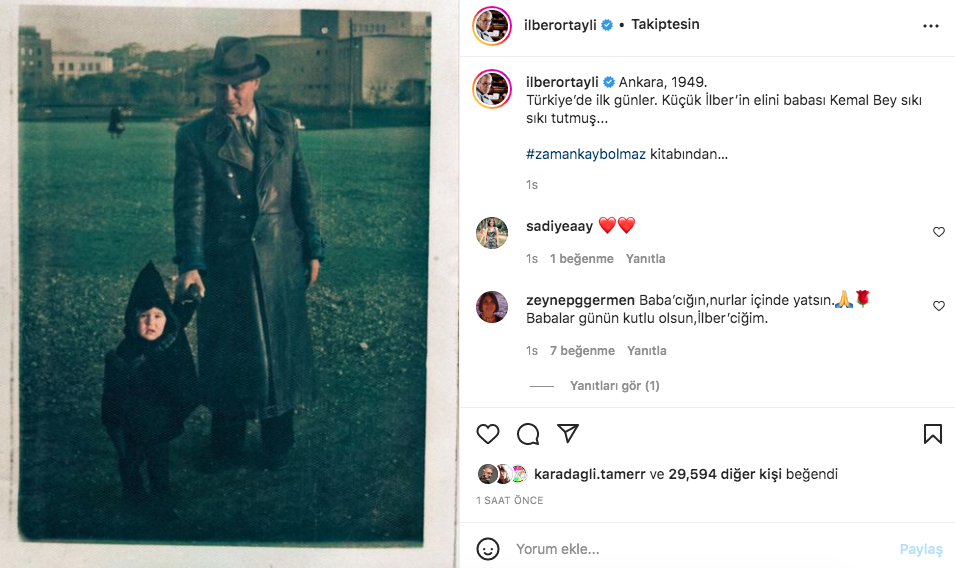The height and width of the screenshot is (568, 955).
Task: Type in the Yorum ekle comment field
Action: (700, 549)
